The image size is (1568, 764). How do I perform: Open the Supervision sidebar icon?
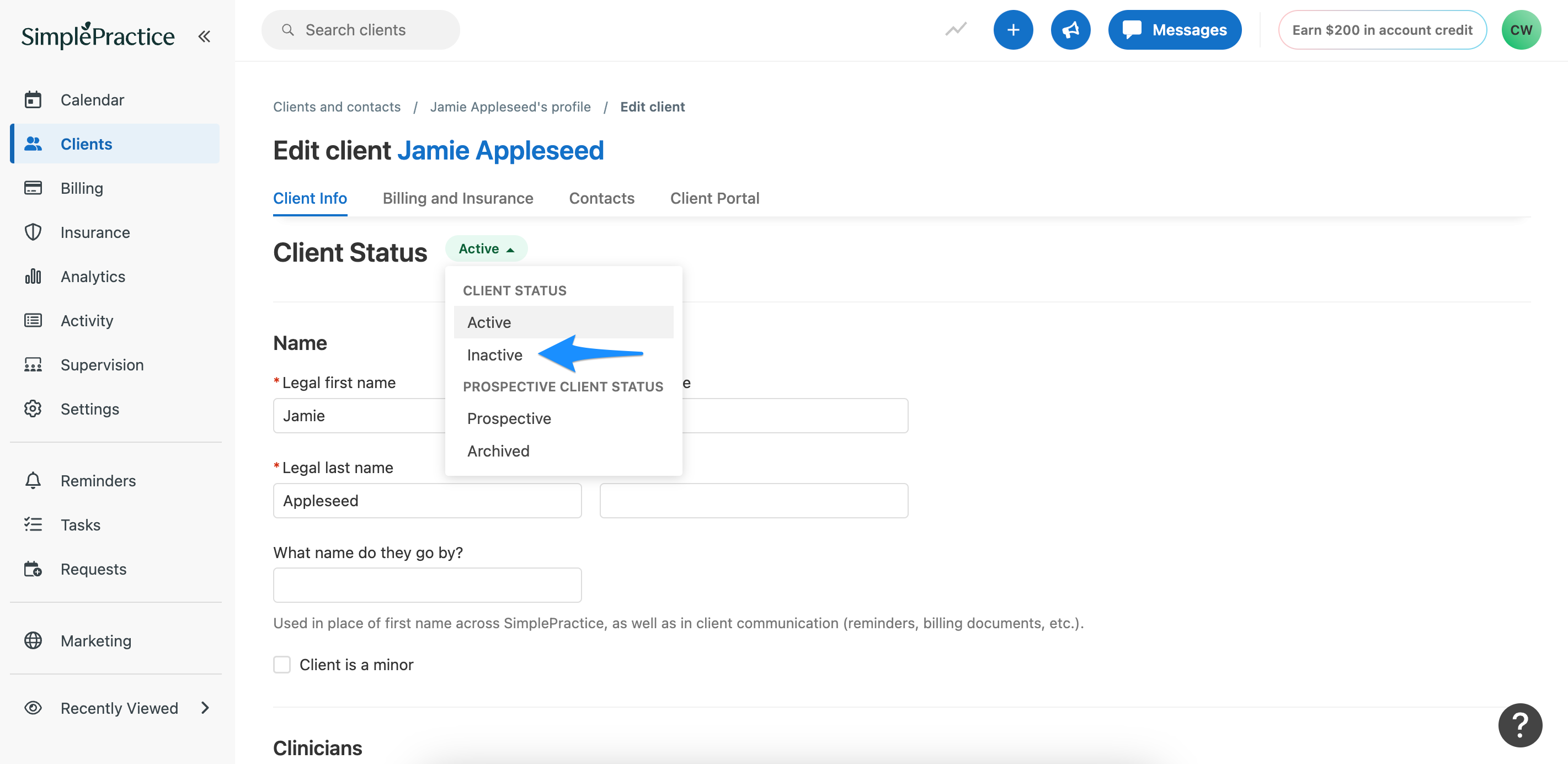33,364
